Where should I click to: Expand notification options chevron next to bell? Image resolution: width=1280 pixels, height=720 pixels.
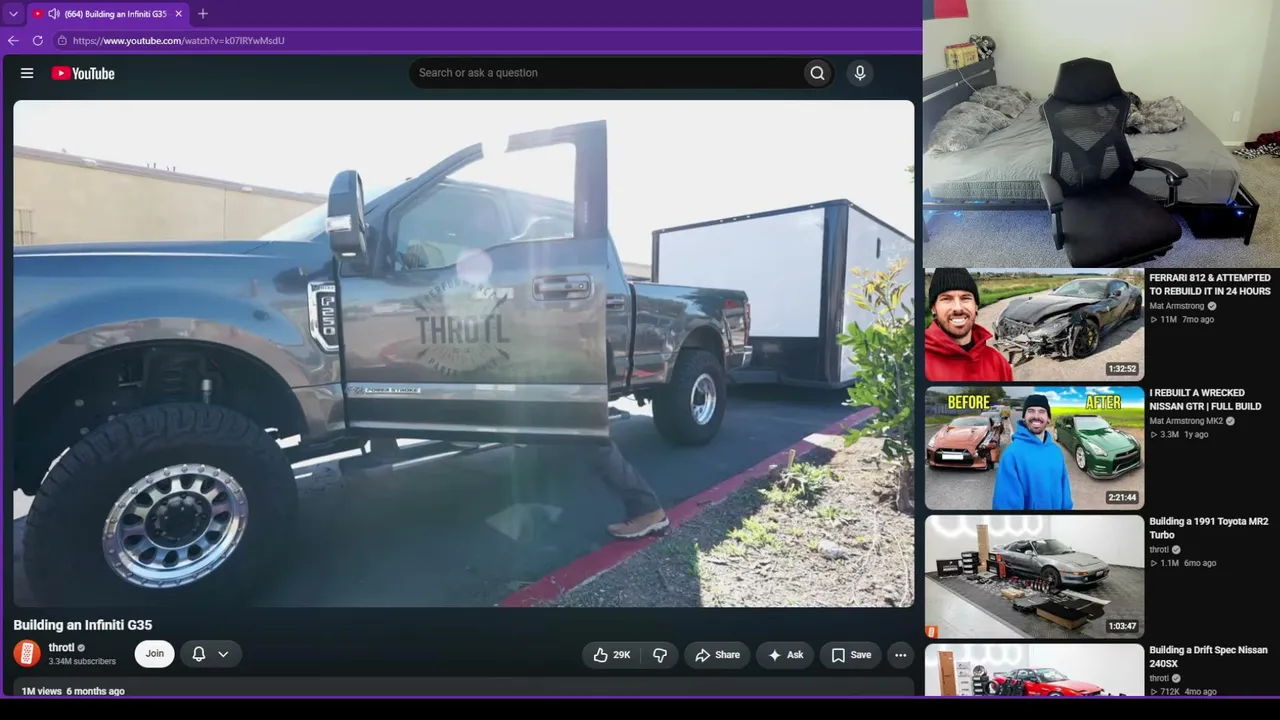click(223, 654)
